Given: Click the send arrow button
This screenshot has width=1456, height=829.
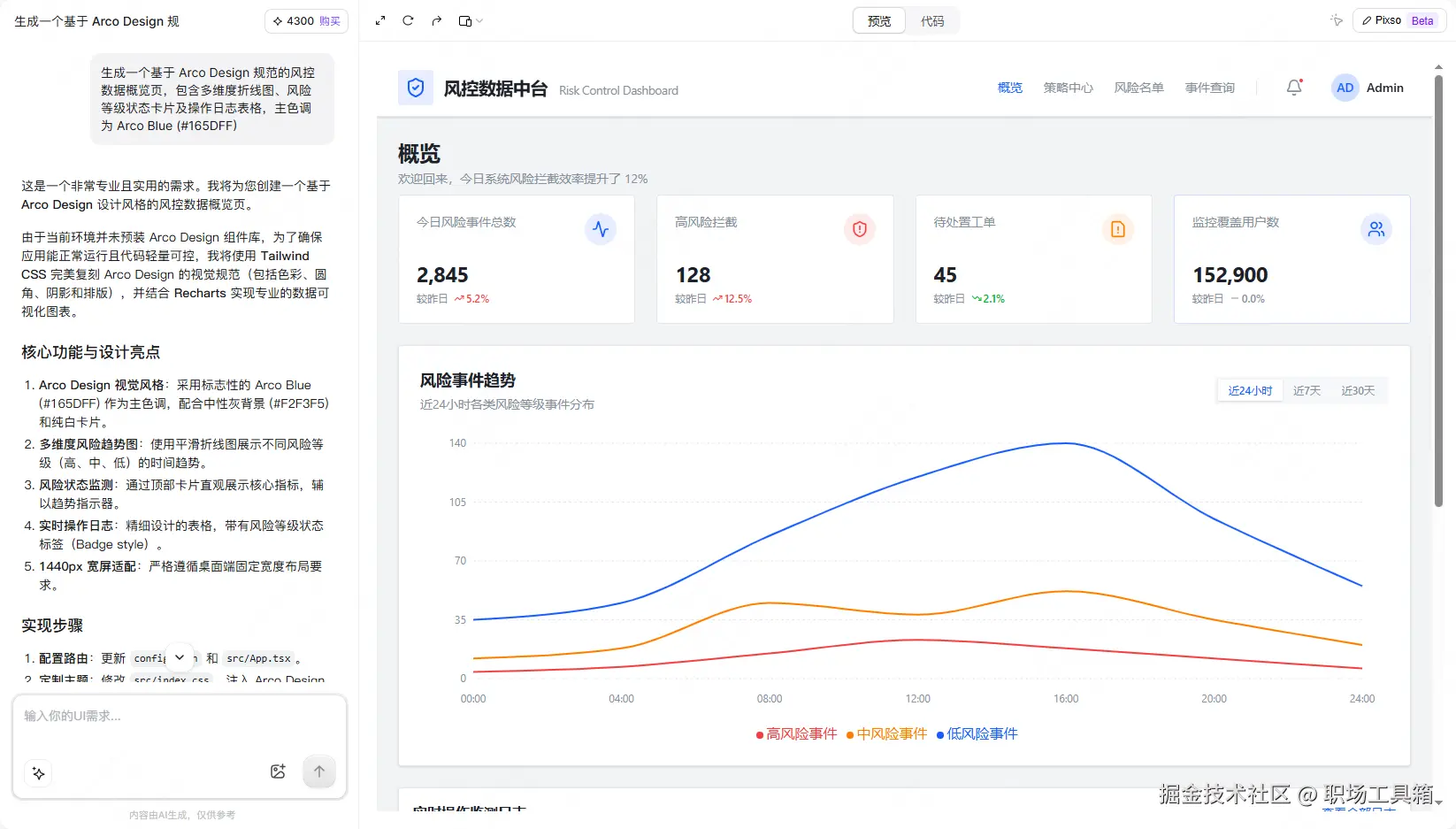Looking at the screenshot, I should coord(319,771).
